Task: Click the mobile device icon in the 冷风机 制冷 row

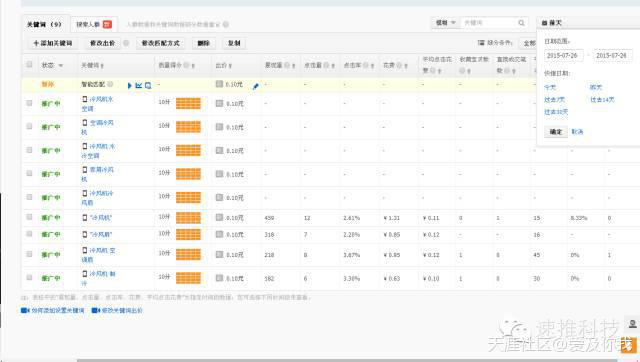Action: tap(84, 273)
